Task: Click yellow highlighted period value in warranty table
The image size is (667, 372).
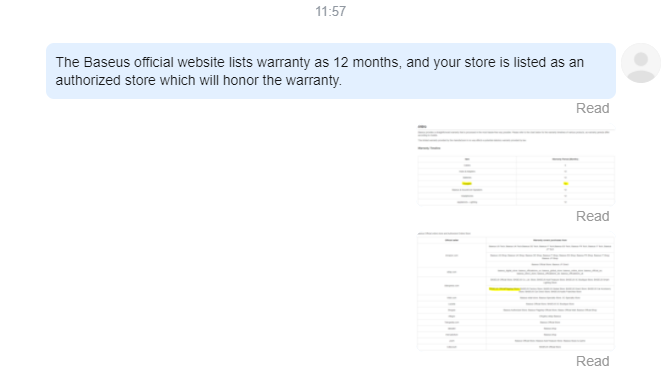Action: (x=565, y=184)
